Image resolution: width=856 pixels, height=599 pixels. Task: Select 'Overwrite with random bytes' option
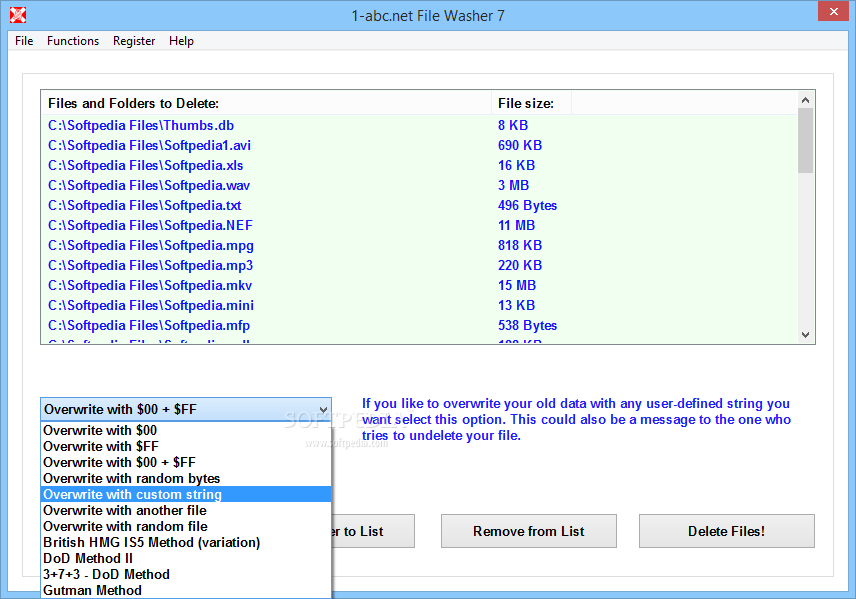[x=186, y=478]
